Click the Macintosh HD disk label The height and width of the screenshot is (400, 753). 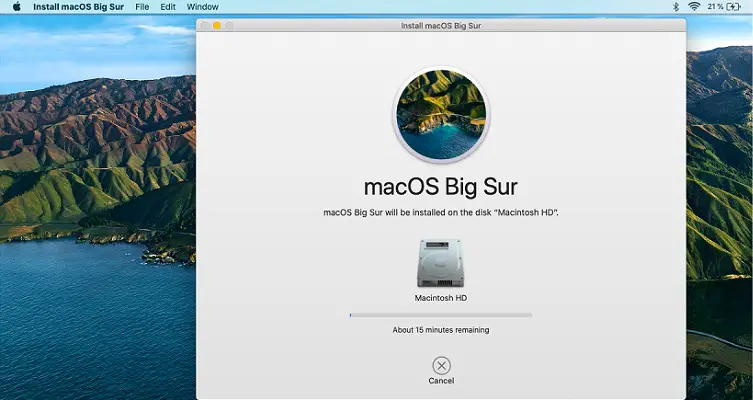(441, 298)
